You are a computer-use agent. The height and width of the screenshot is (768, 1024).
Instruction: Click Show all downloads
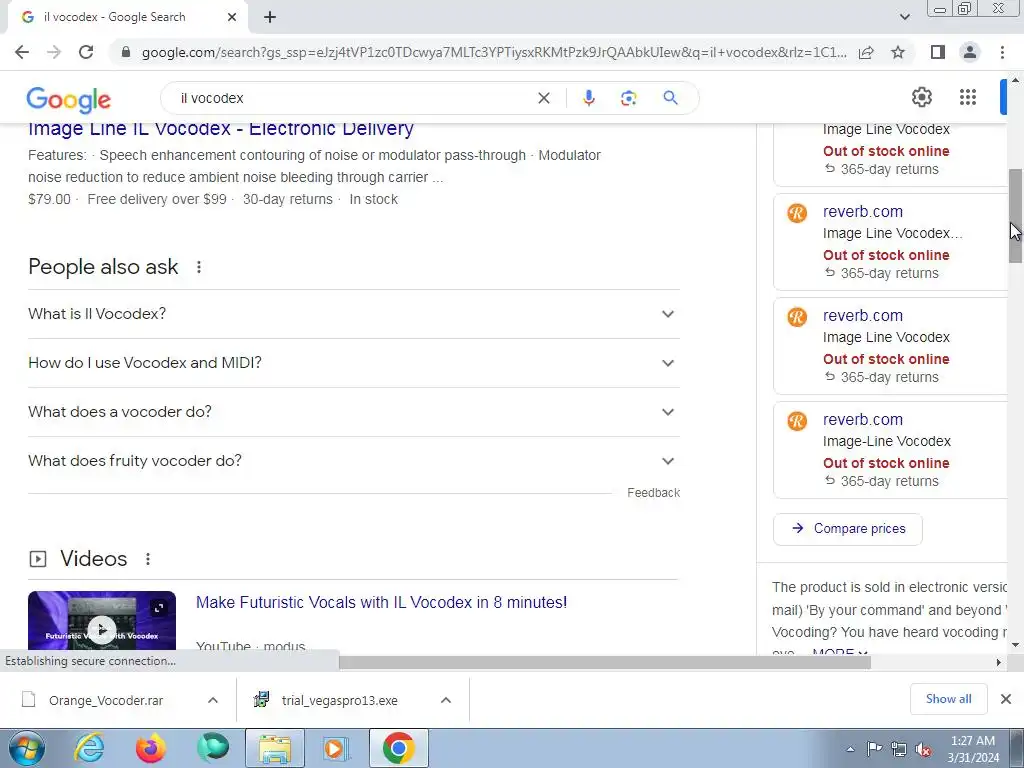(948, 699)
